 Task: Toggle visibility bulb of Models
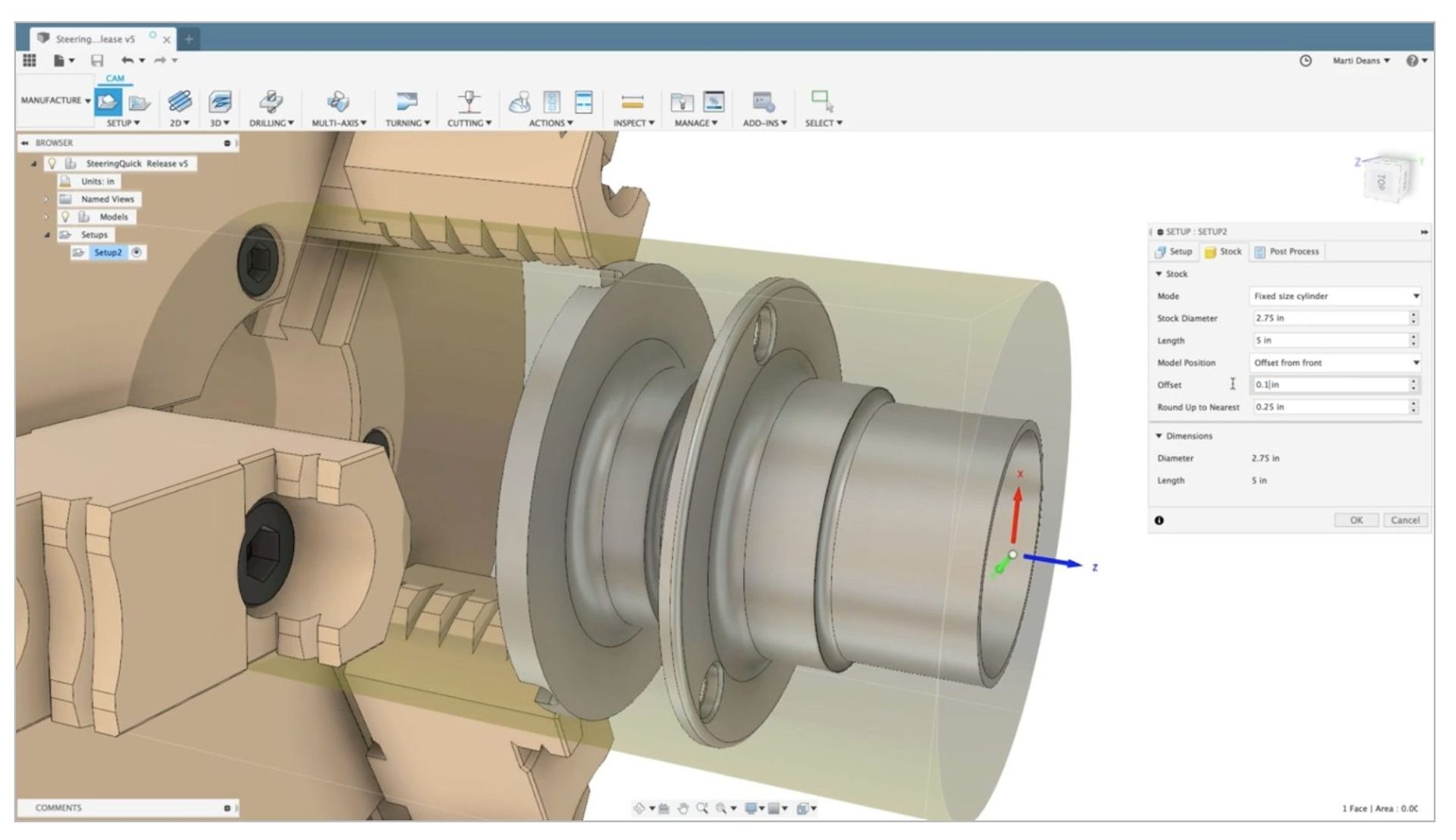65,217
